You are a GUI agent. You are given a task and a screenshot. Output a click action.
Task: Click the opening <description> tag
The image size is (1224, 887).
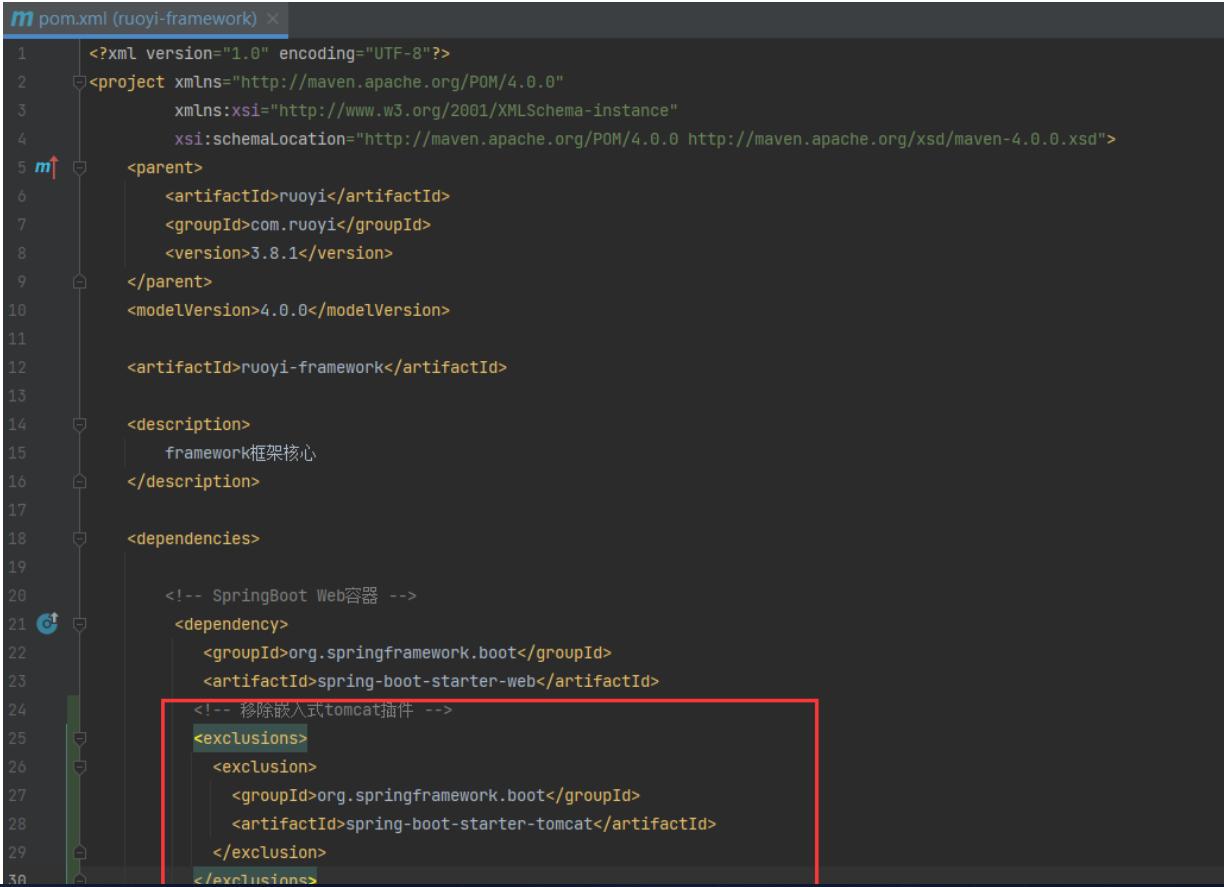click(189, 425)
